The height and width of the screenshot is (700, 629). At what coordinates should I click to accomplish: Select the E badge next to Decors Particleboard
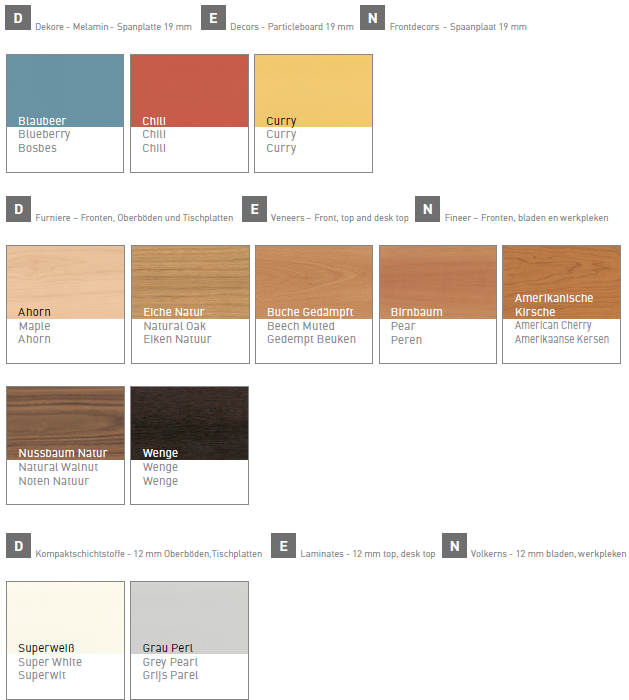[x=213, y=19]
